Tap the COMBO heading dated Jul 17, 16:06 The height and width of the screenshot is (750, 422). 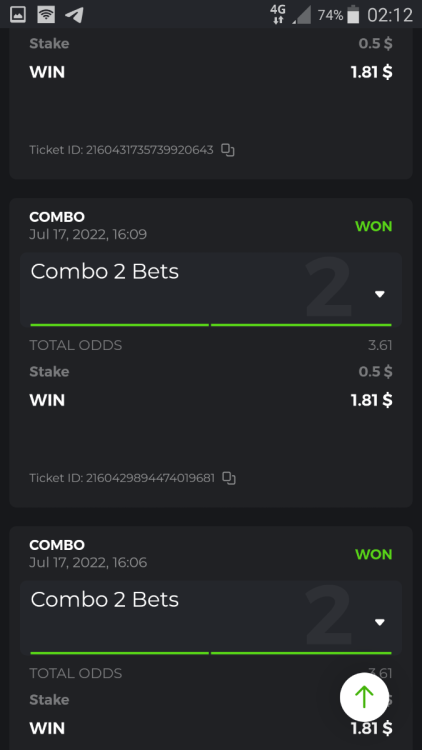[x=57, y=545]
